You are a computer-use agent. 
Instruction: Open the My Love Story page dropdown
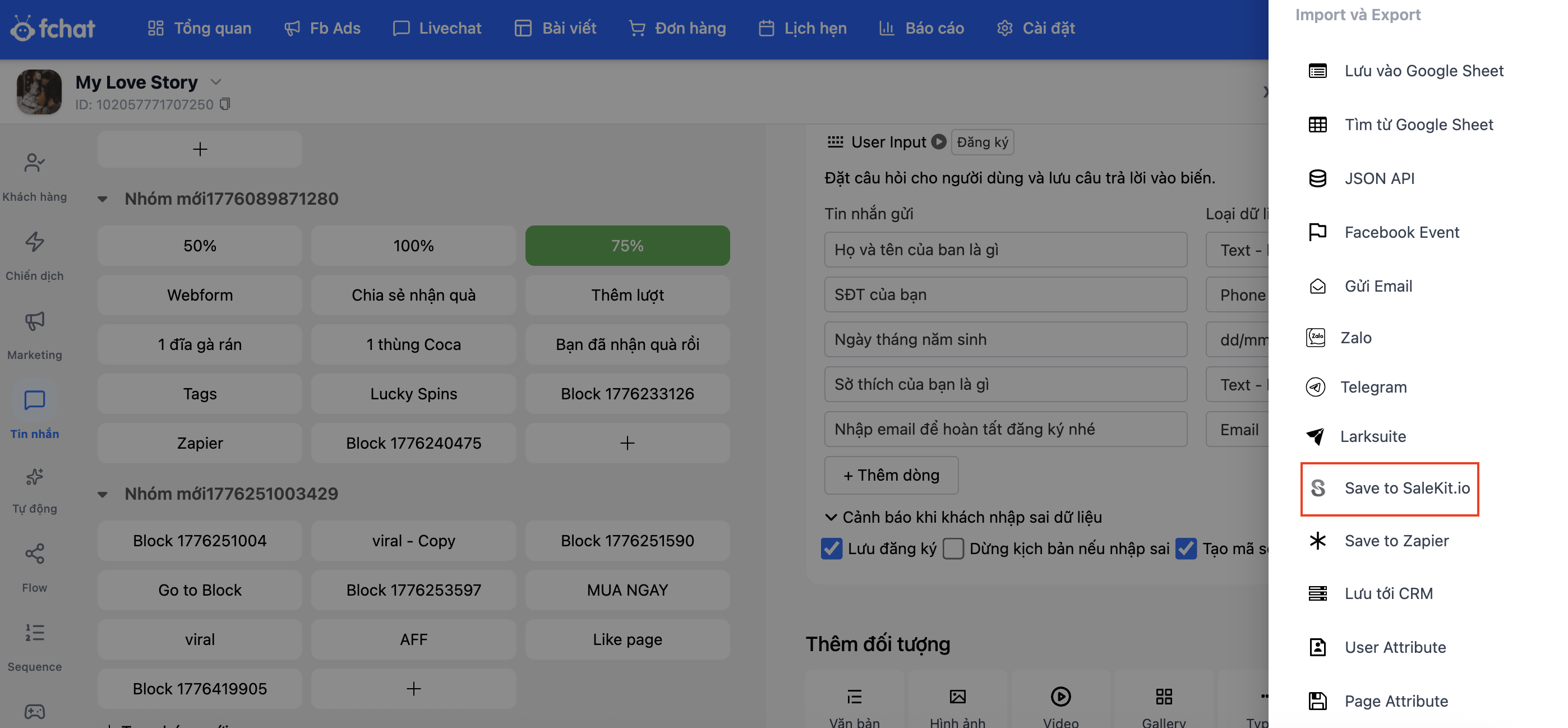coord(215,81)
